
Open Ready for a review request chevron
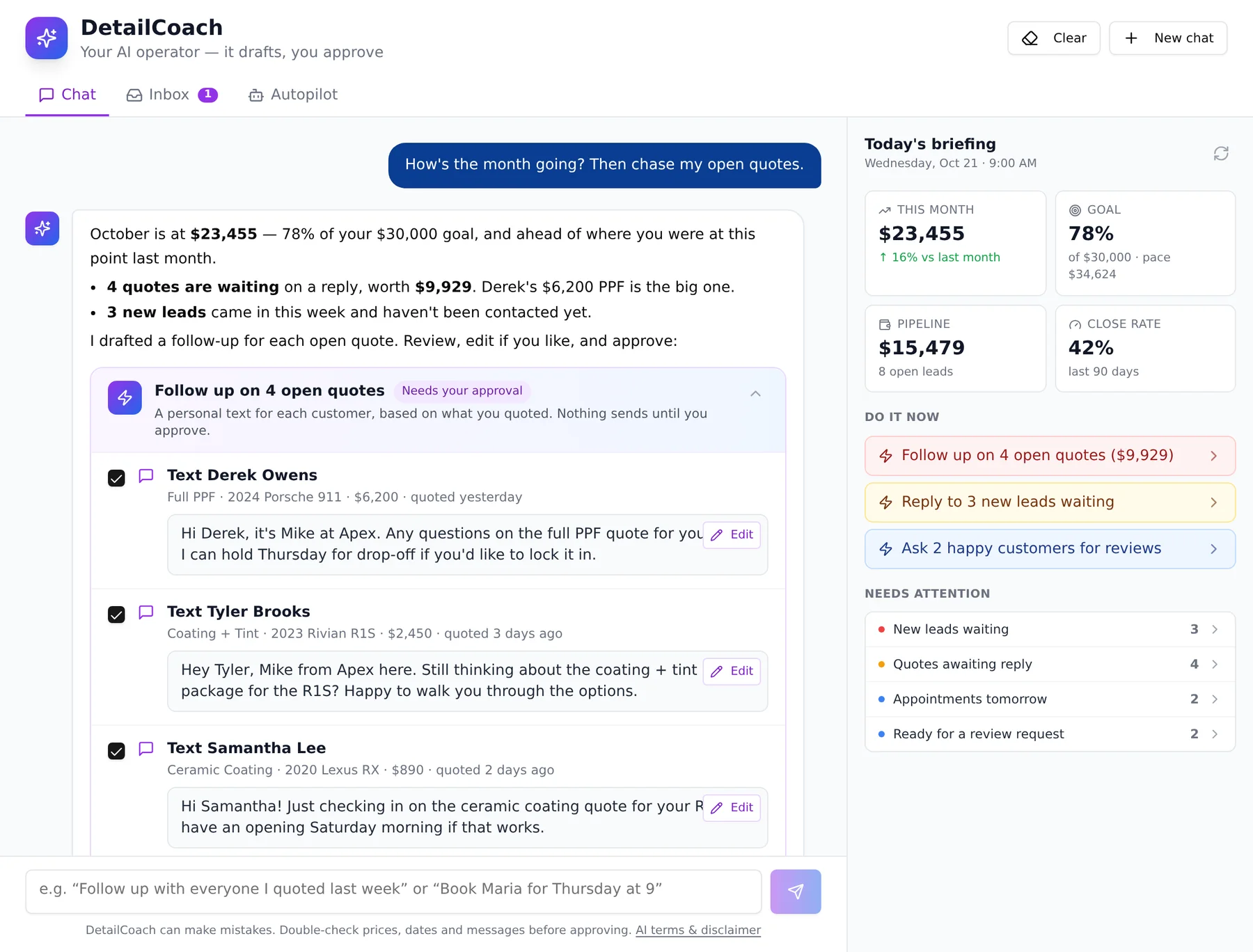tap(1215, 733)
